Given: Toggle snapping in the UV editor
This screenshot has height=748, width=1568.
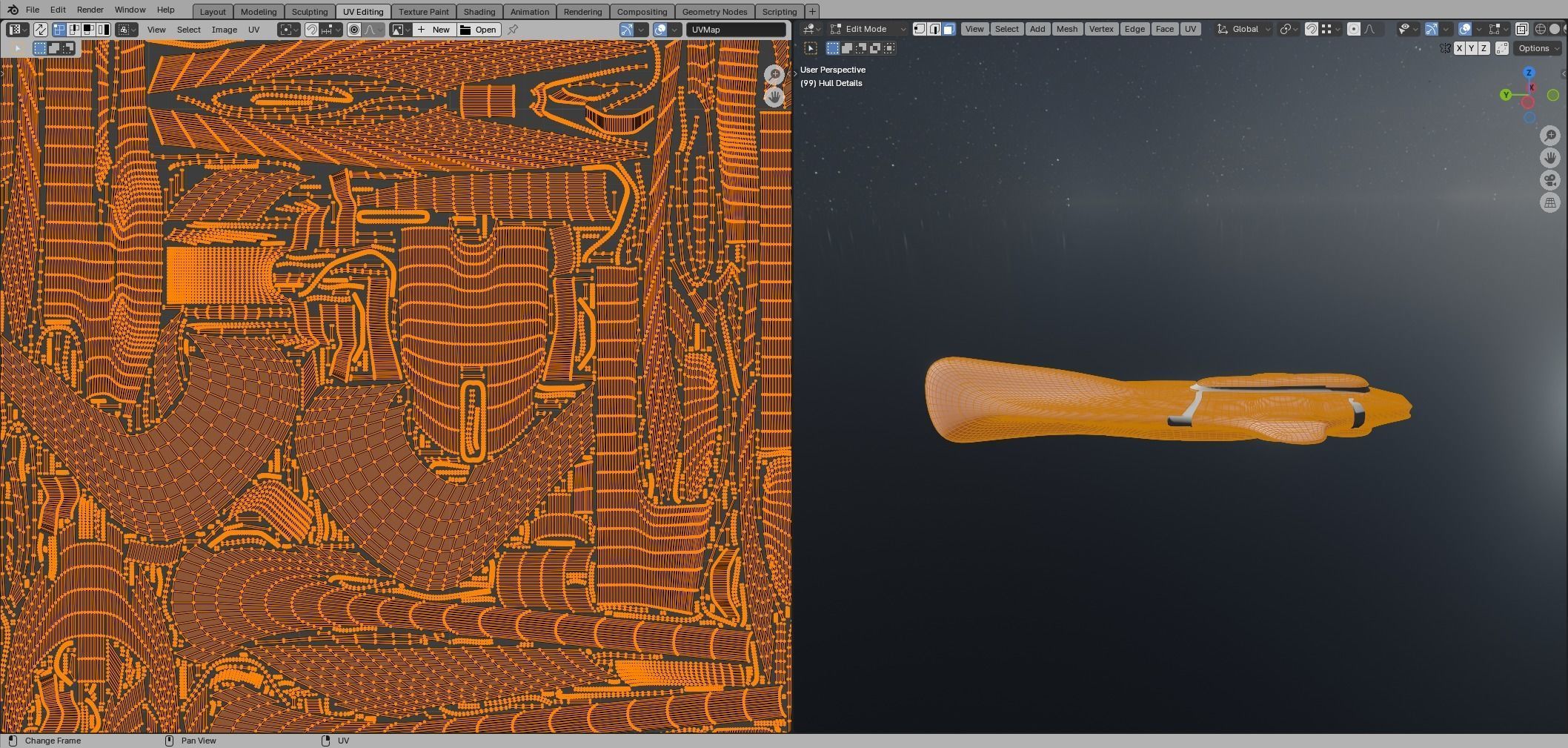Looking at the screenshot, I should point(312,30).
